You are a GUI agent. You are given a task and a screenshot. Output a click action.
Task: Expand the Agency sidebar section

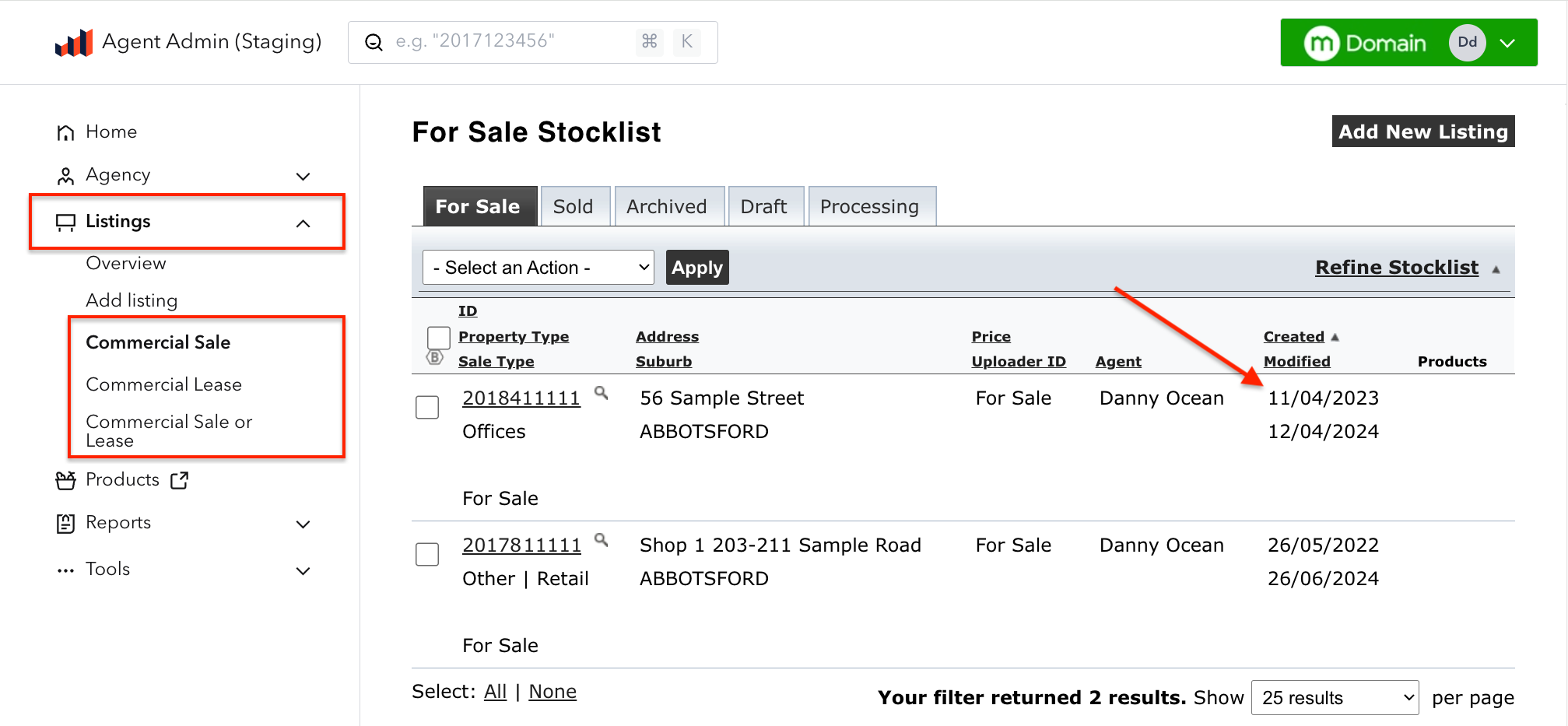coord(303,177)
